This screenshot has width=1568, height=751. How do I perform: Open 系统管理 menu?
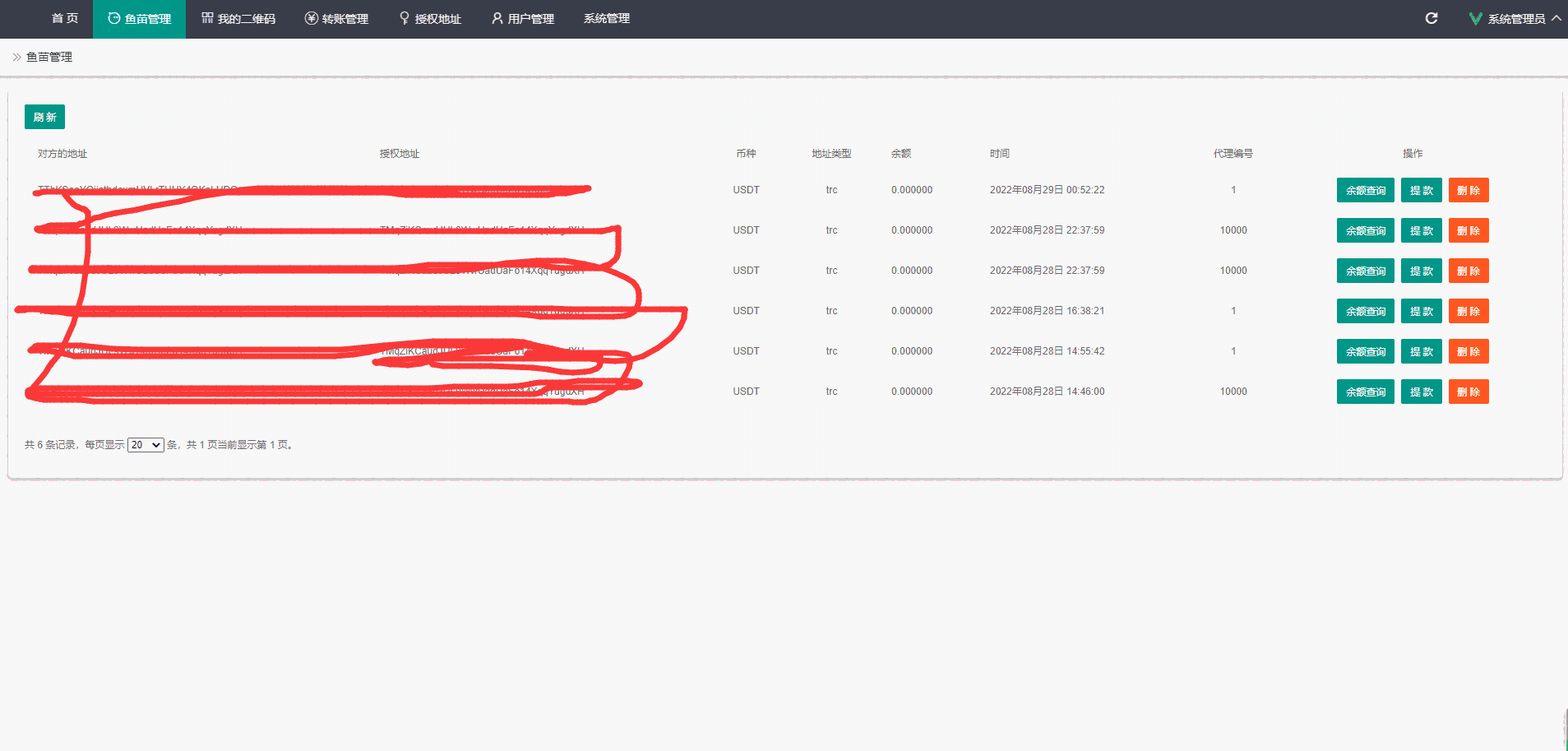(x=607, y=19)
